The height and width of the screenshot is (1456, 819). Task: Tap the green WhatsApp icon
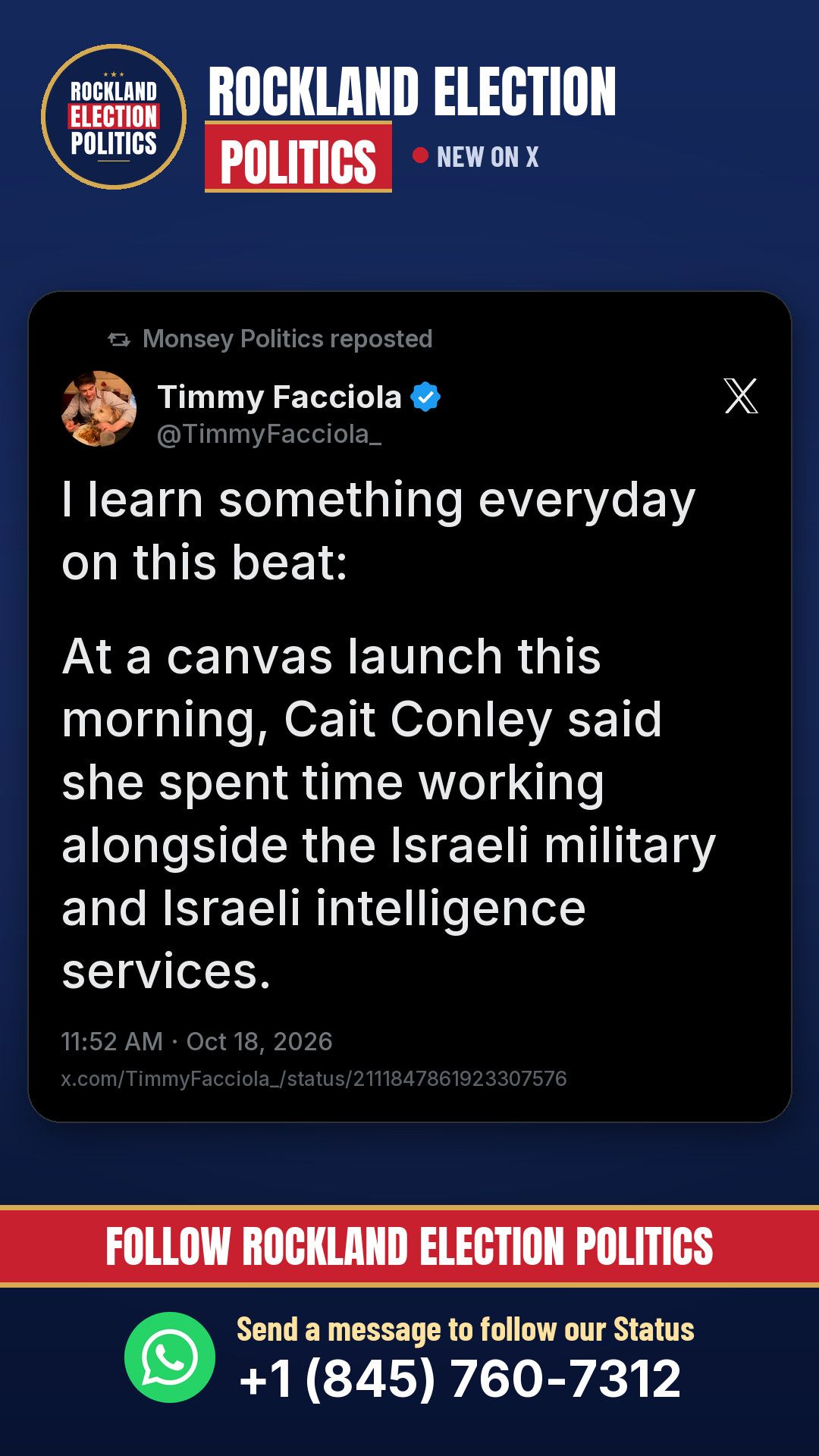click(170, 1357)
